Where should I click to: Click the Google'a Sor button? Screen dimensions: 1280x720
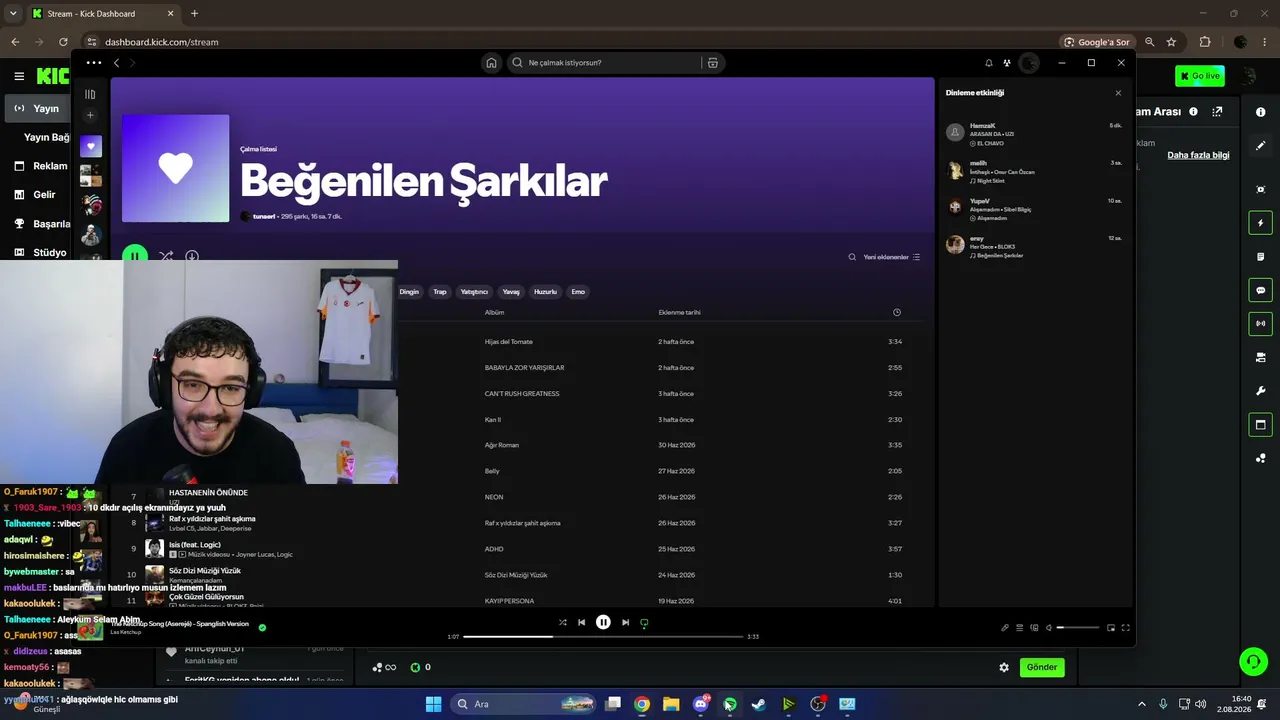point(1097,42)
